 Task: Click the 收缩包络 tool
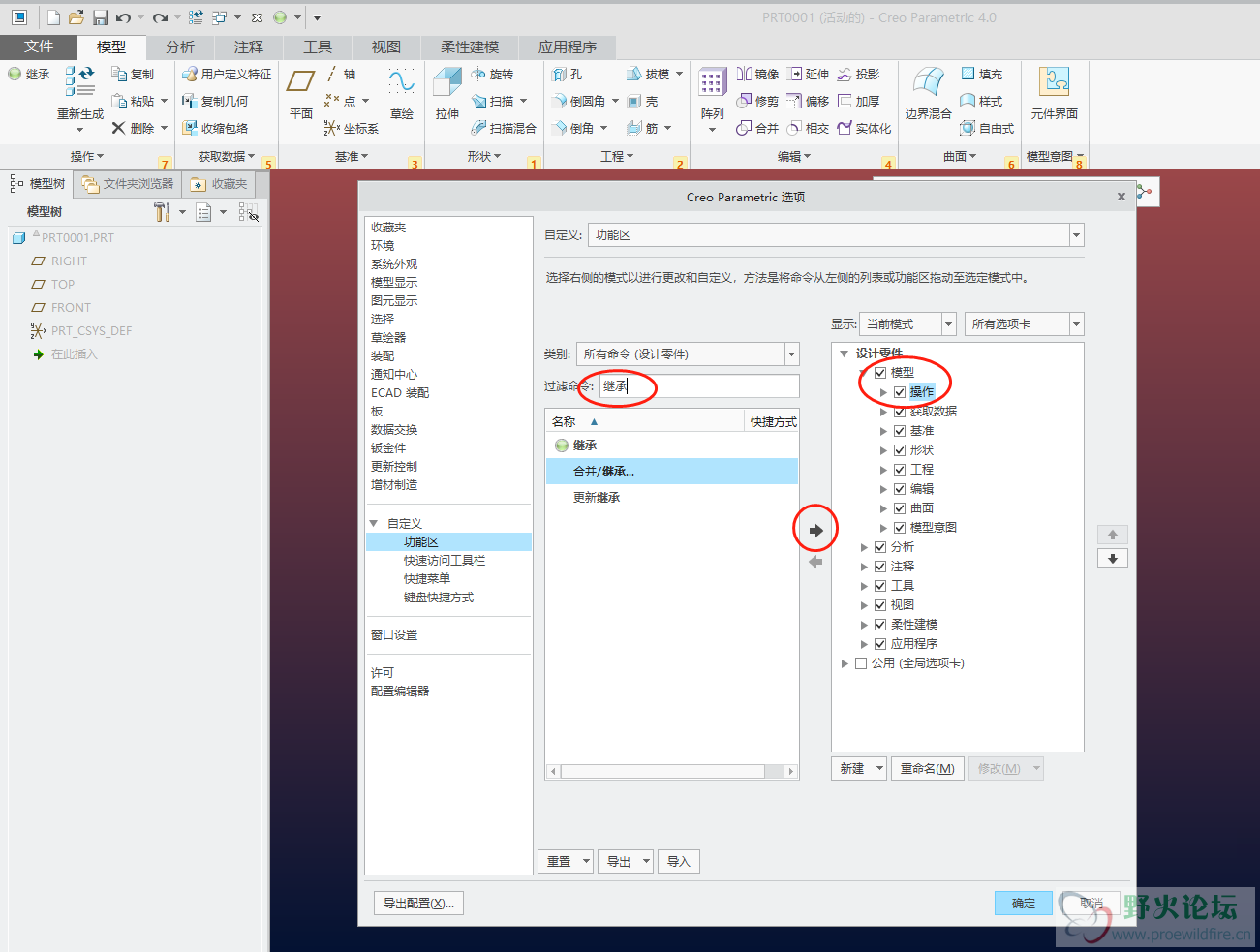pyautogui.click(x=215, y=128)
